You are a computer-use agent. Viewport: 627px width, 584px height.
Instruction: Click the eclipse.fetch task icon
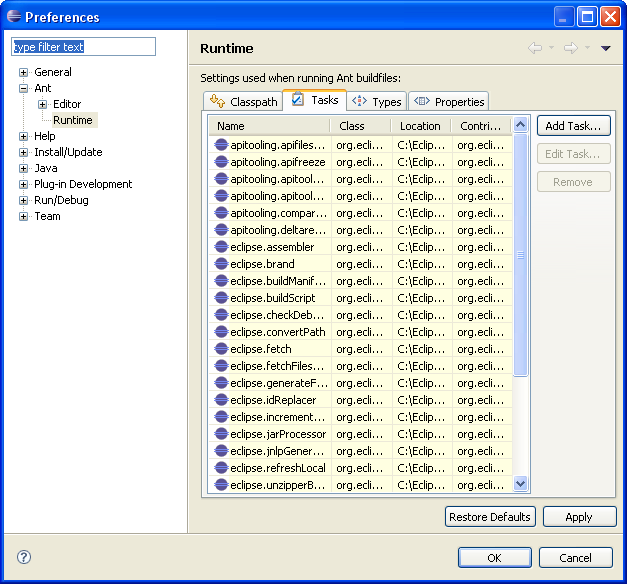tap(221, 349)
